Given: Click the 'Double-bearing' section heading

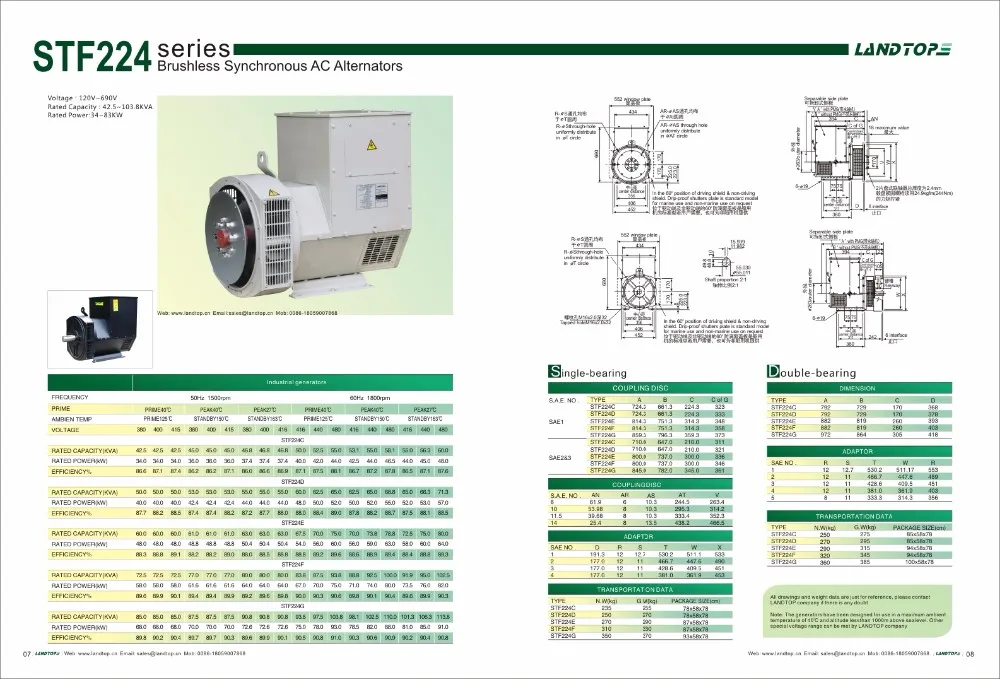Looking at the screenshot, I should click(811, 372).
